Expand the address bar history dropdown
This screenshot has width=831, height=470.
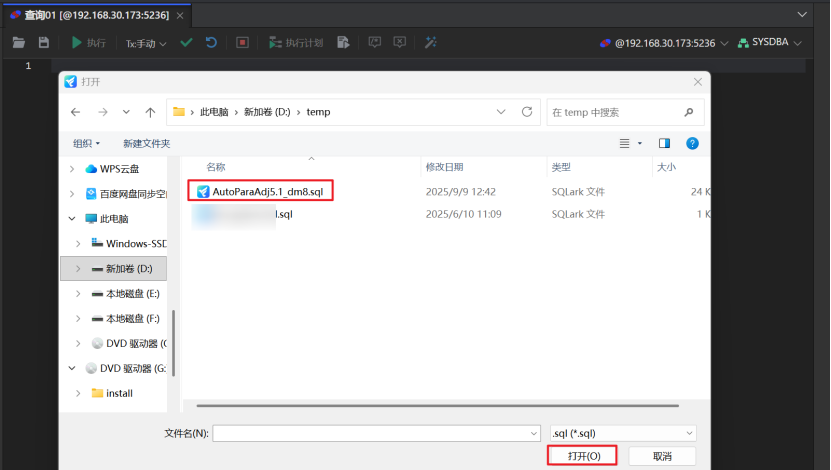click(x=501, y=112)
